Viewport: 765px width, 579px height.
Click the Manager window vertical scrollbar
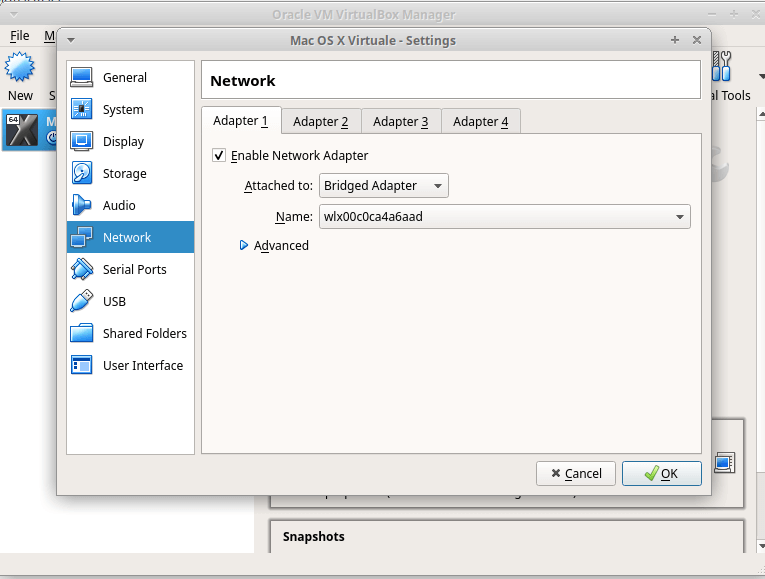click(x=761, y=329)
